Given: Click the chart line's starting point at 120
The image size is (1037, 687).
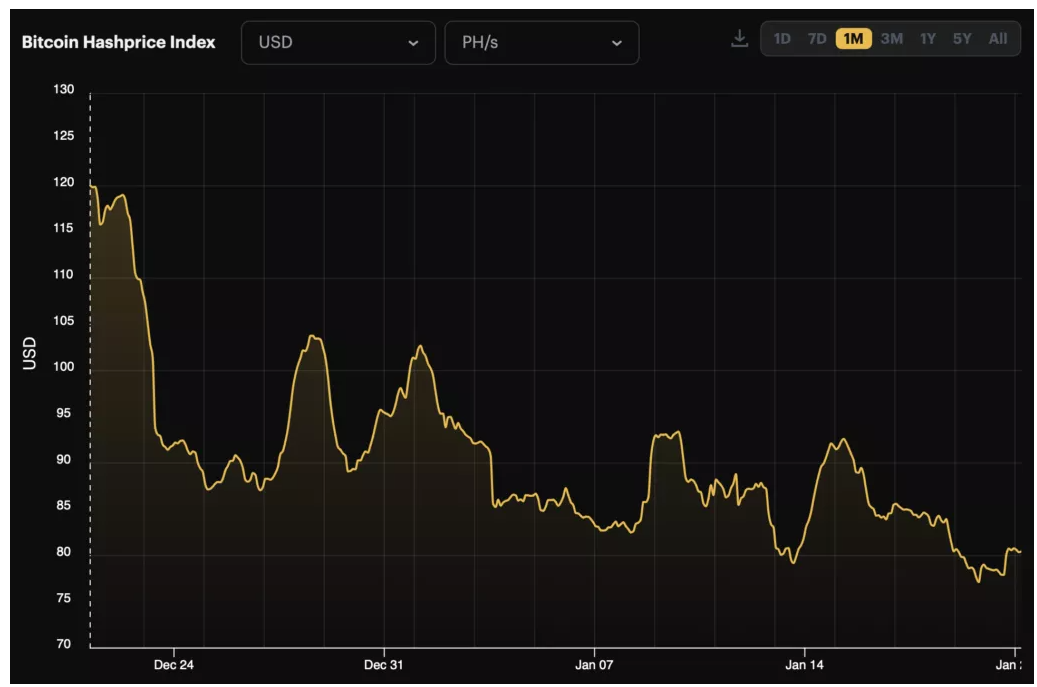Looking at the screenshot, I should [x=91, y=186].
